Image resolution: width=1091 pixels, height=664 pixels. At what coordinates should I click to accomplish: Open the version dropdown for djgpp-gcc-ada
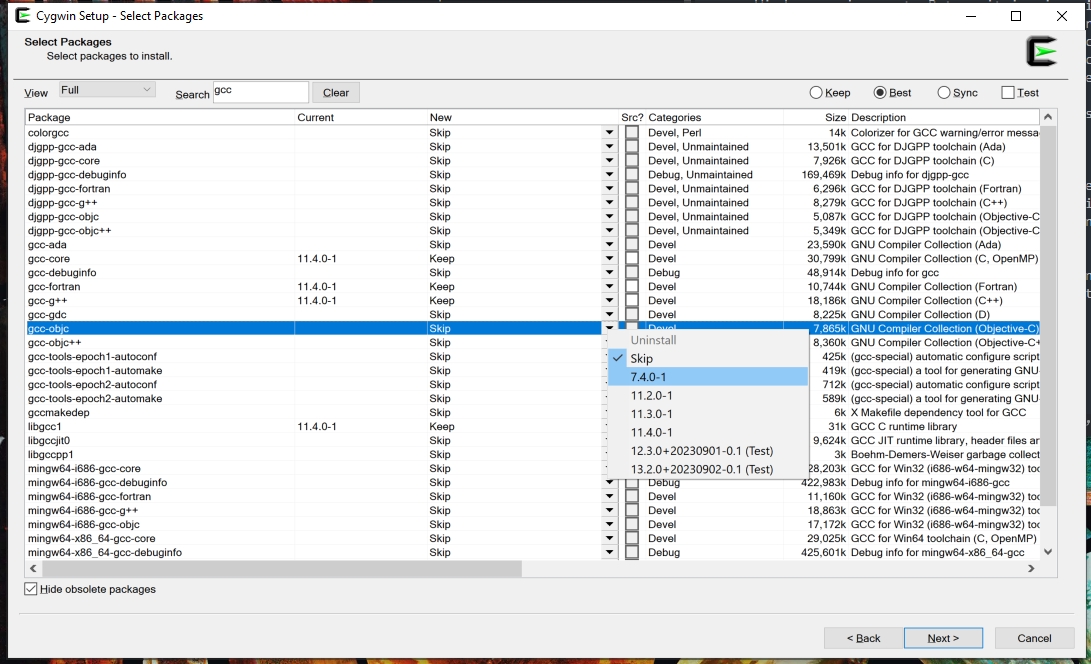[x=610, y=146]
